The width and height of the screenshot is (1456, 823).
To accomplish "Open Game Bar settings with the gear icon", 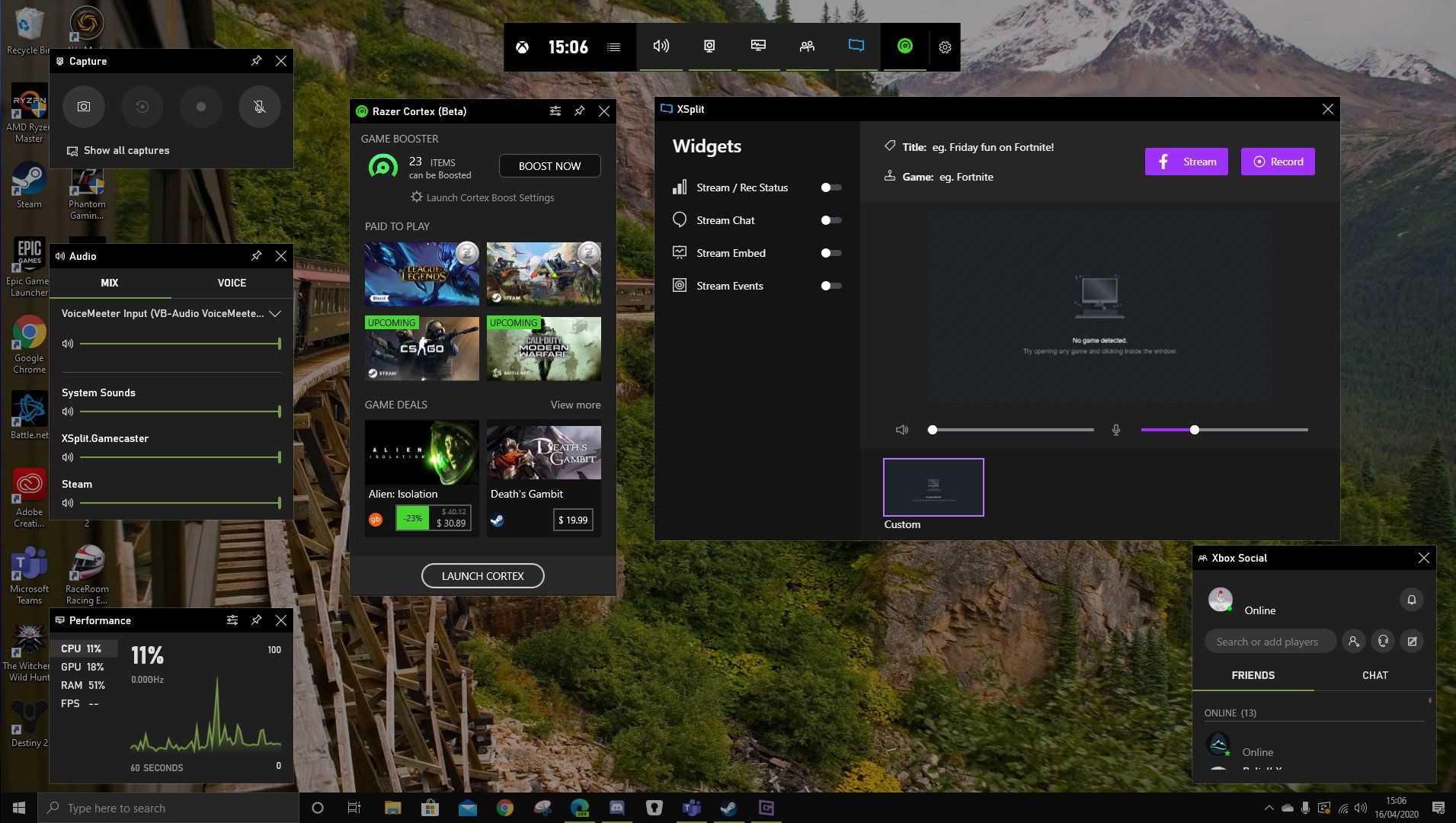I will pos(945,46).
